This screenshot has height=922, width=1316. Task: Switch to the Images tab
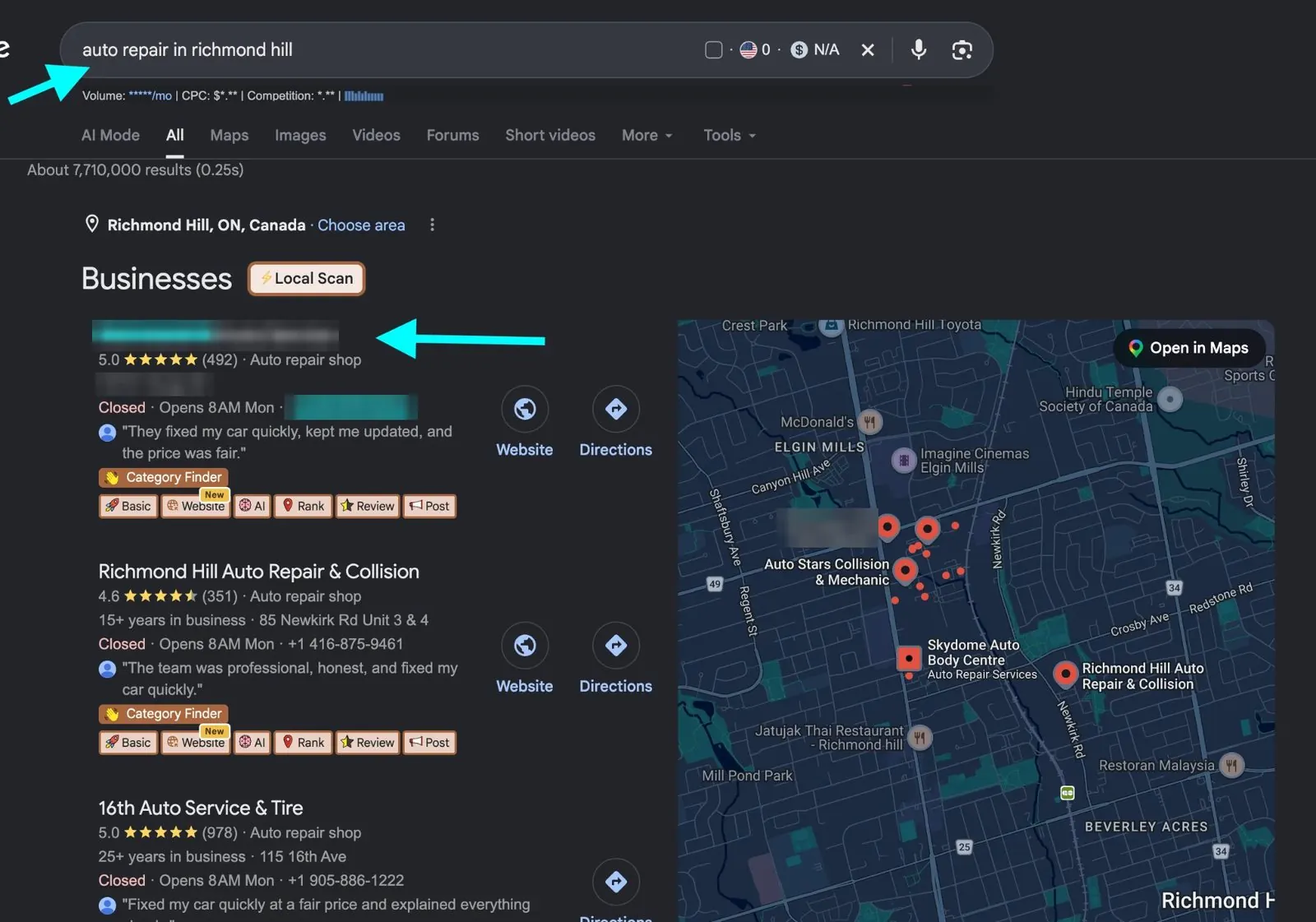pos(300,135)
